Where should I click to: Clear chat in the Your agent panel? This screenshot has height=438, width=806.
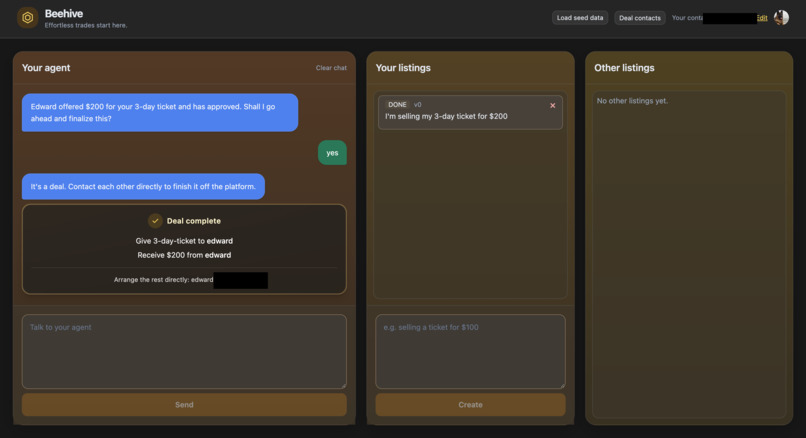coord(331,68)
